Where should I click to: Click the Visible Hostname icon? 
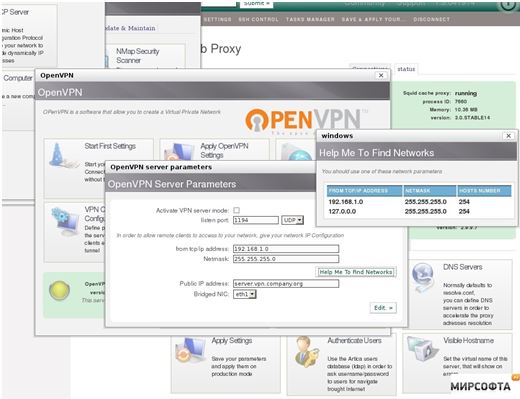[x=422, y=349]
